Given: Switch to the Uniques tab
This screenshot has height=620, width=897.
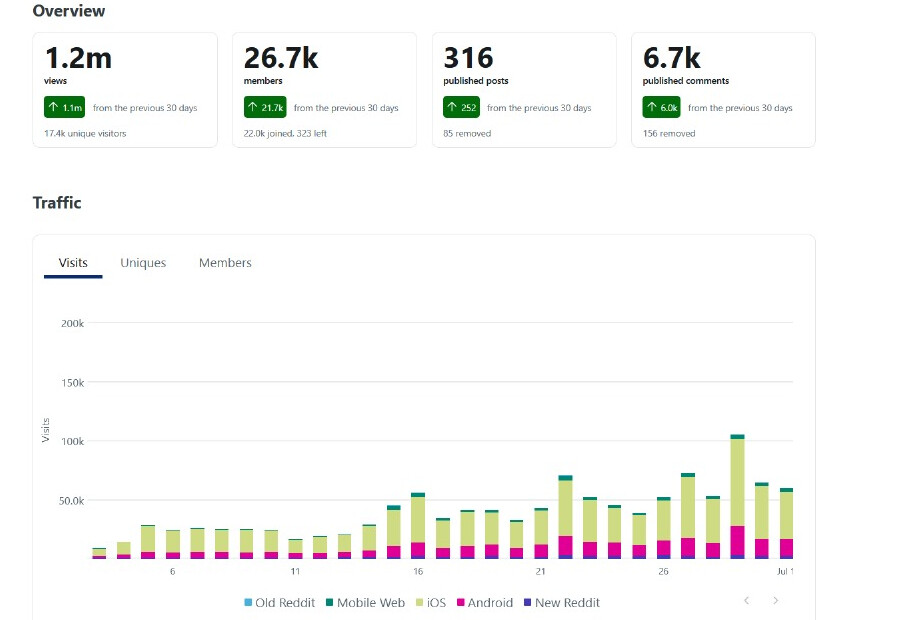Looking at the screenshot, I should [143, 263].
